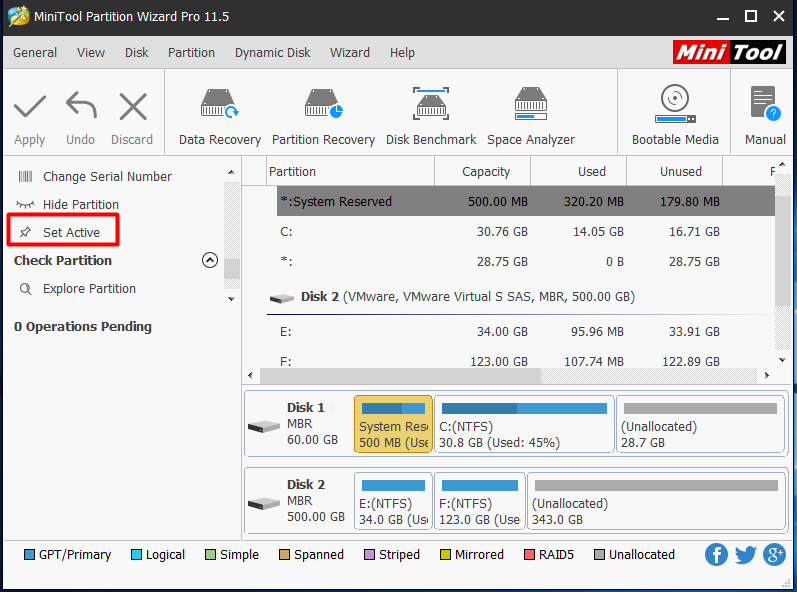Select Disk 1 drive icon in disk map

tap(264, 426)
